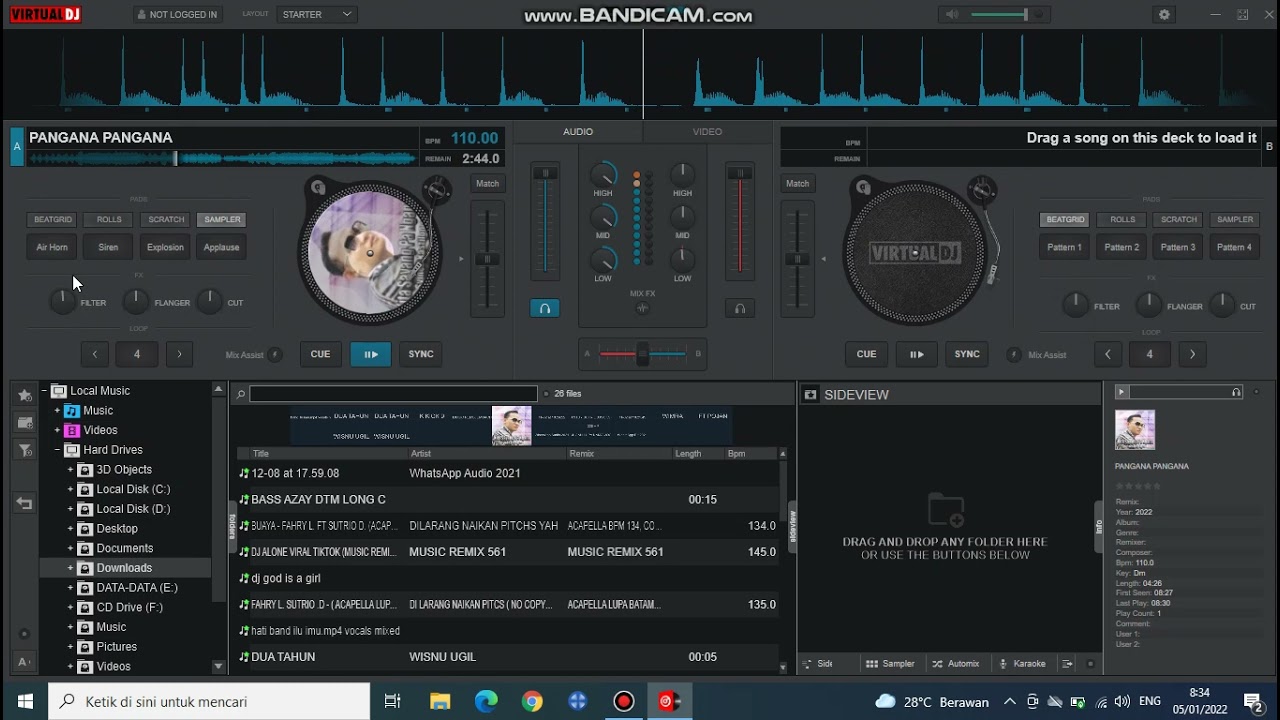The width and height of the screenshot is (1280, 720).
Task: Open the Automix tab in Sideview
Action: click(956, 664)
